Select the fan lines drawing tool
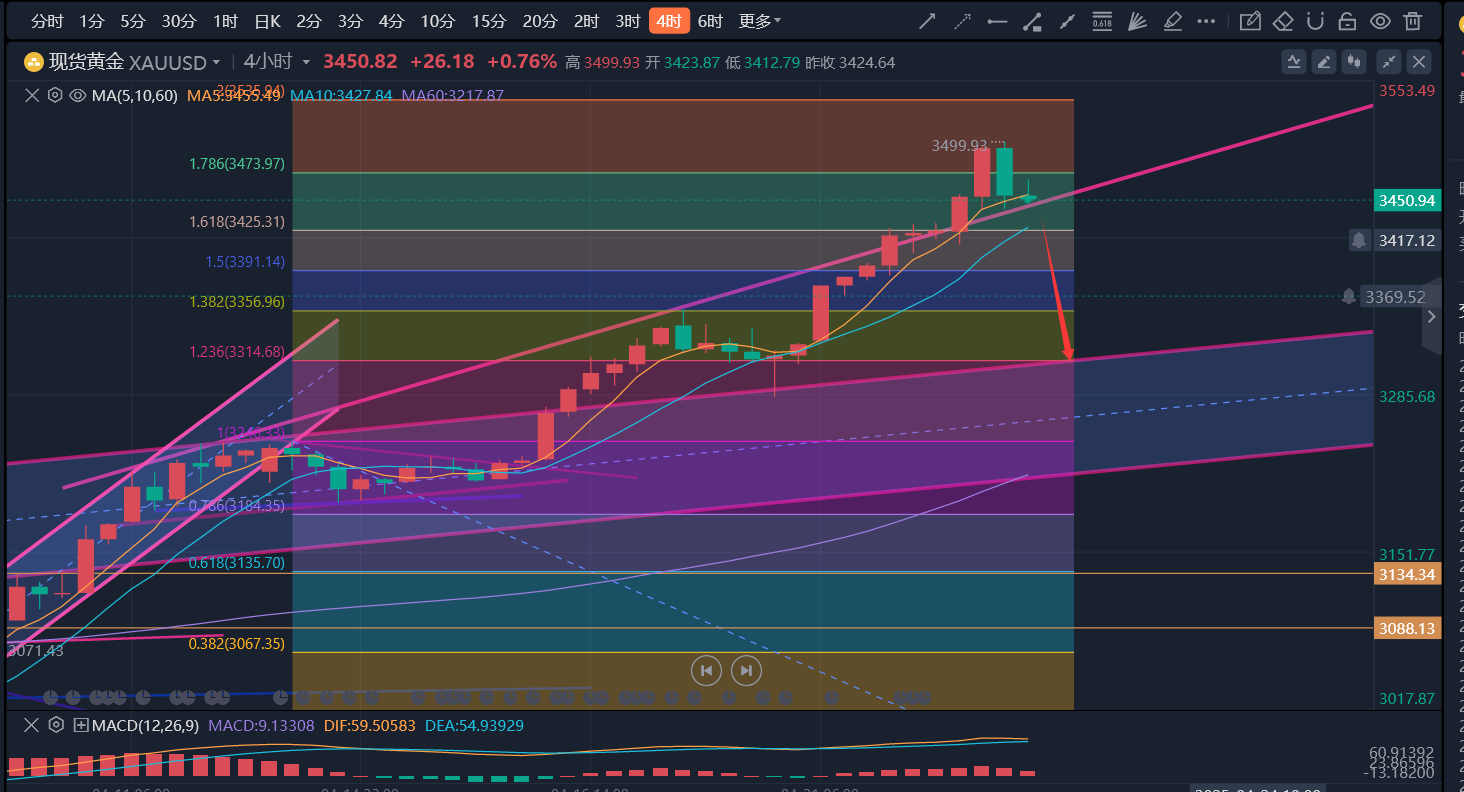The image size is (1464, 792). coord(1137,21)
